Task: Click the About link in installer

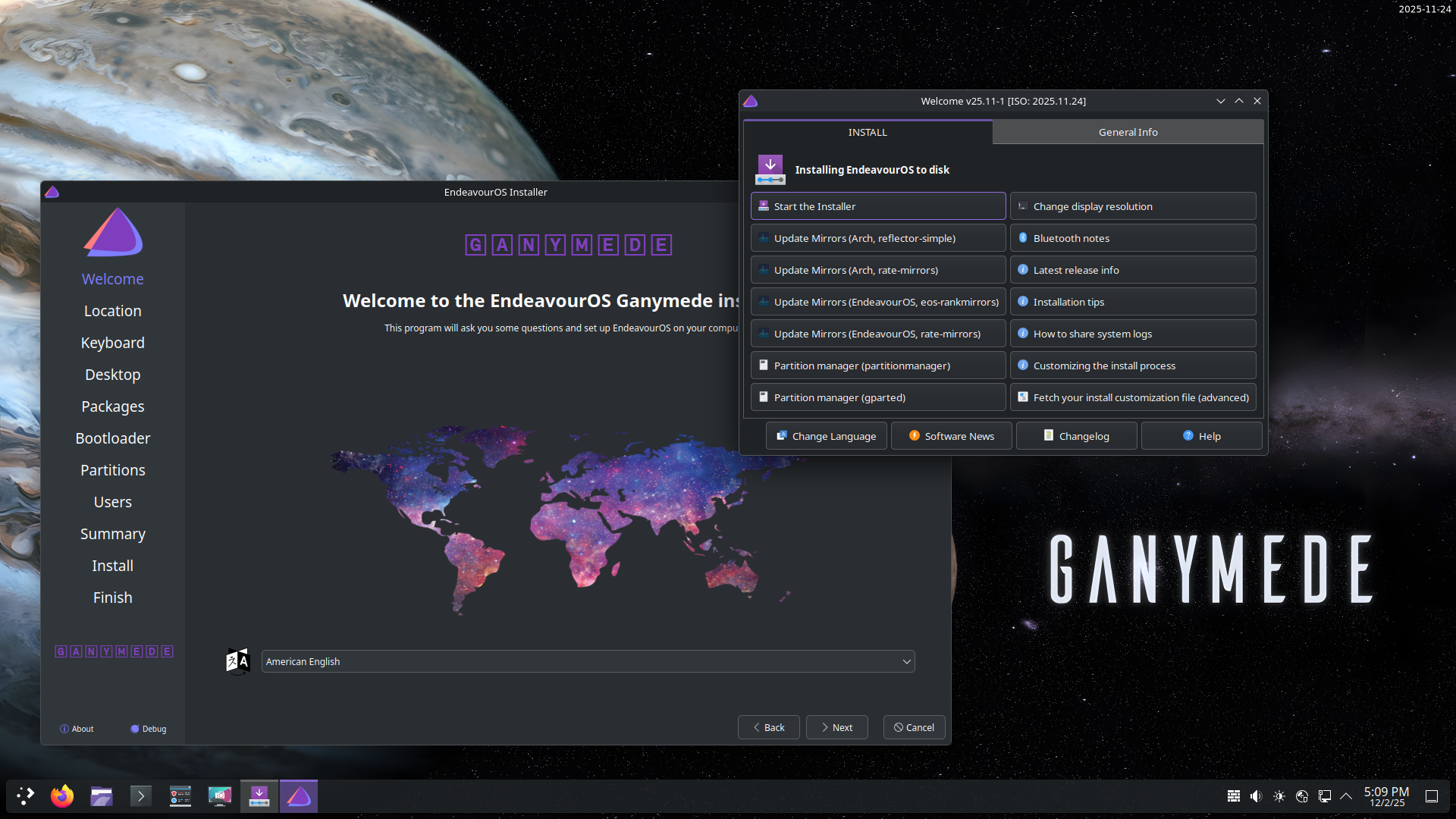Action: (77, 729)
